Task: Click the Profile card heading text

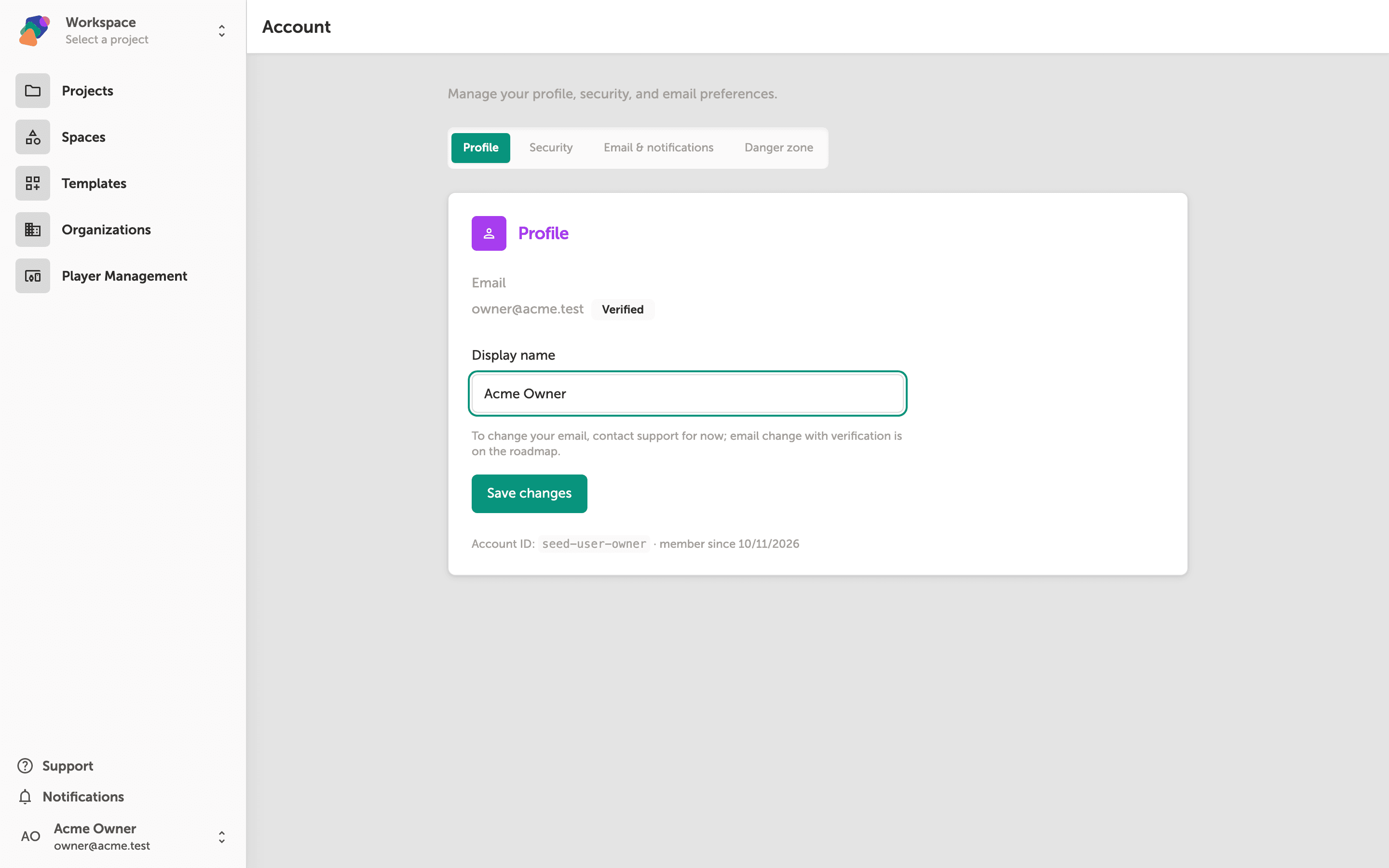Action: pyautogui.click(x=543, y=233)
